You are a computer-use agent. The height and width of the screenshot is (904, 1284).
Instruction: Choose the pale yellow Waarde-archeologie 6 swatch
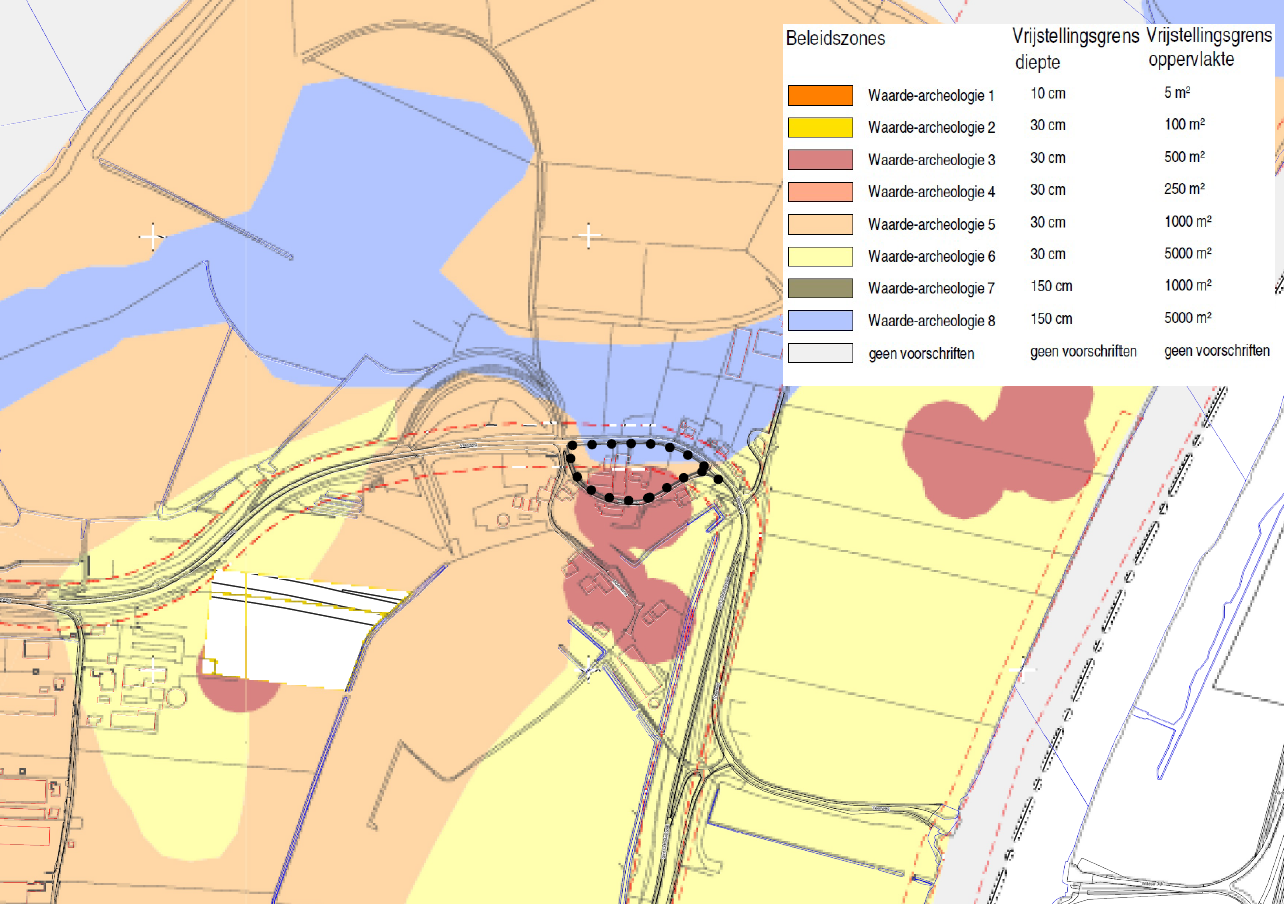(820, 256)
